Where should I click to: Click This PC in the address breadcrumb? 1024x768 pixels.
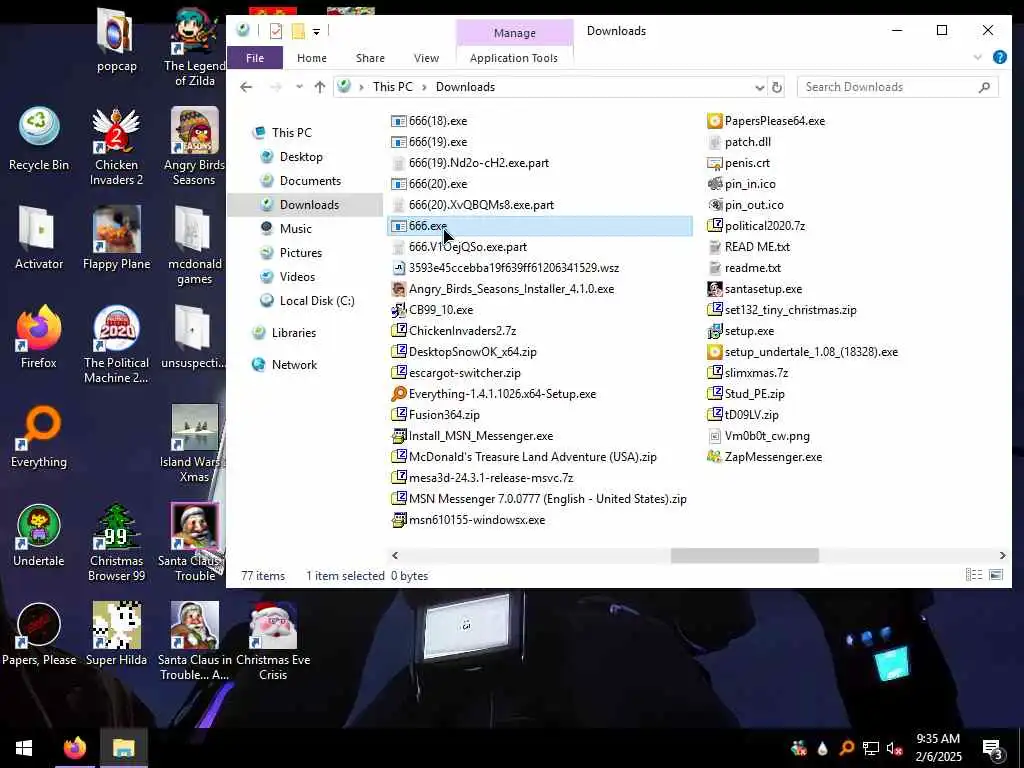point(392,87)
